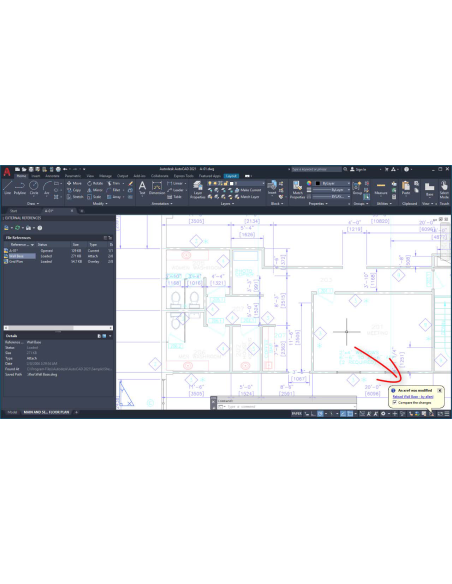The height and width of the screenshot is (584, 452).
Task: Select the Arc draw tool
Action: point(47,187)
